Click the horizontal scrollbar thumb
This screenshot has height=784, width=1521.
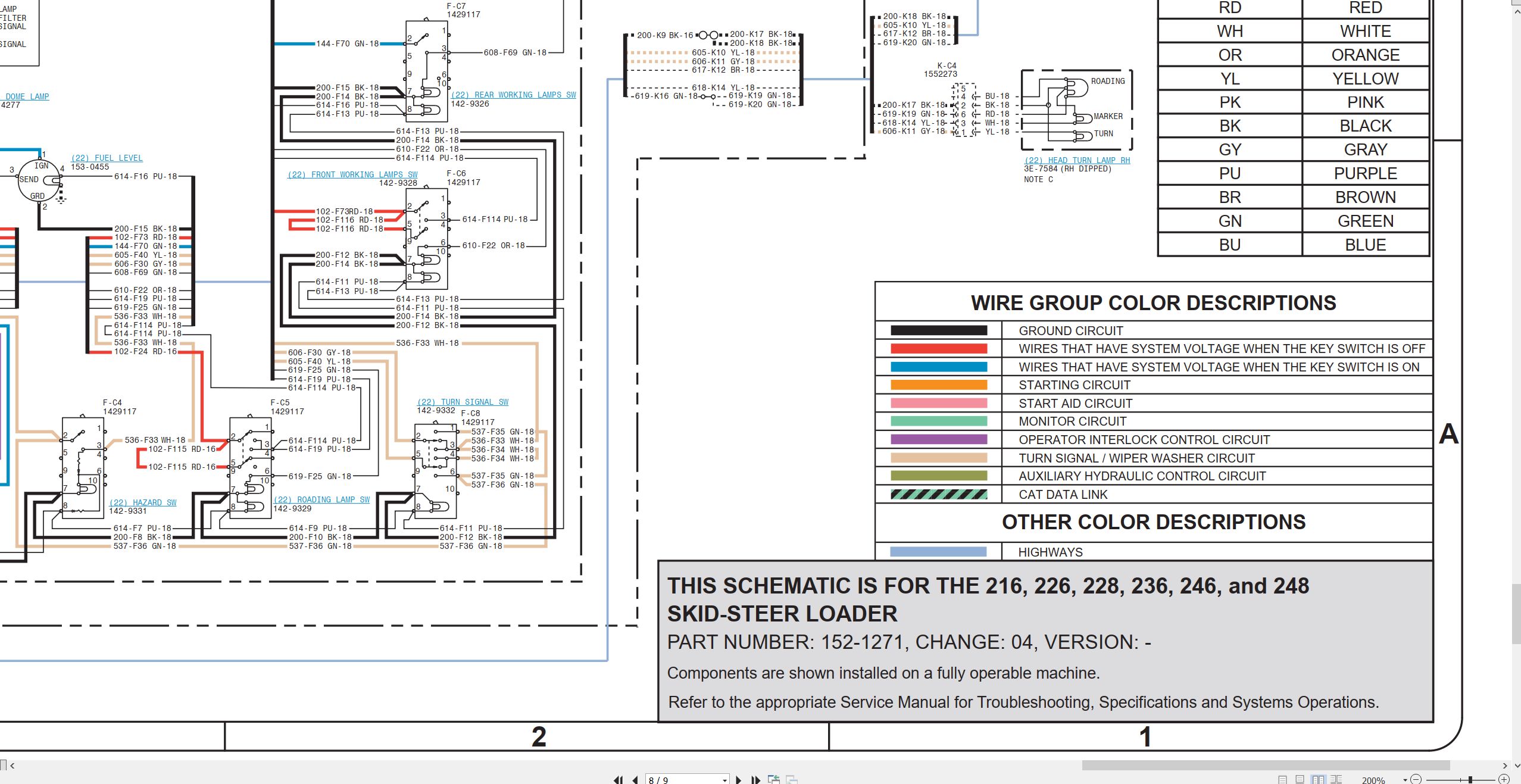(1266, 766)
